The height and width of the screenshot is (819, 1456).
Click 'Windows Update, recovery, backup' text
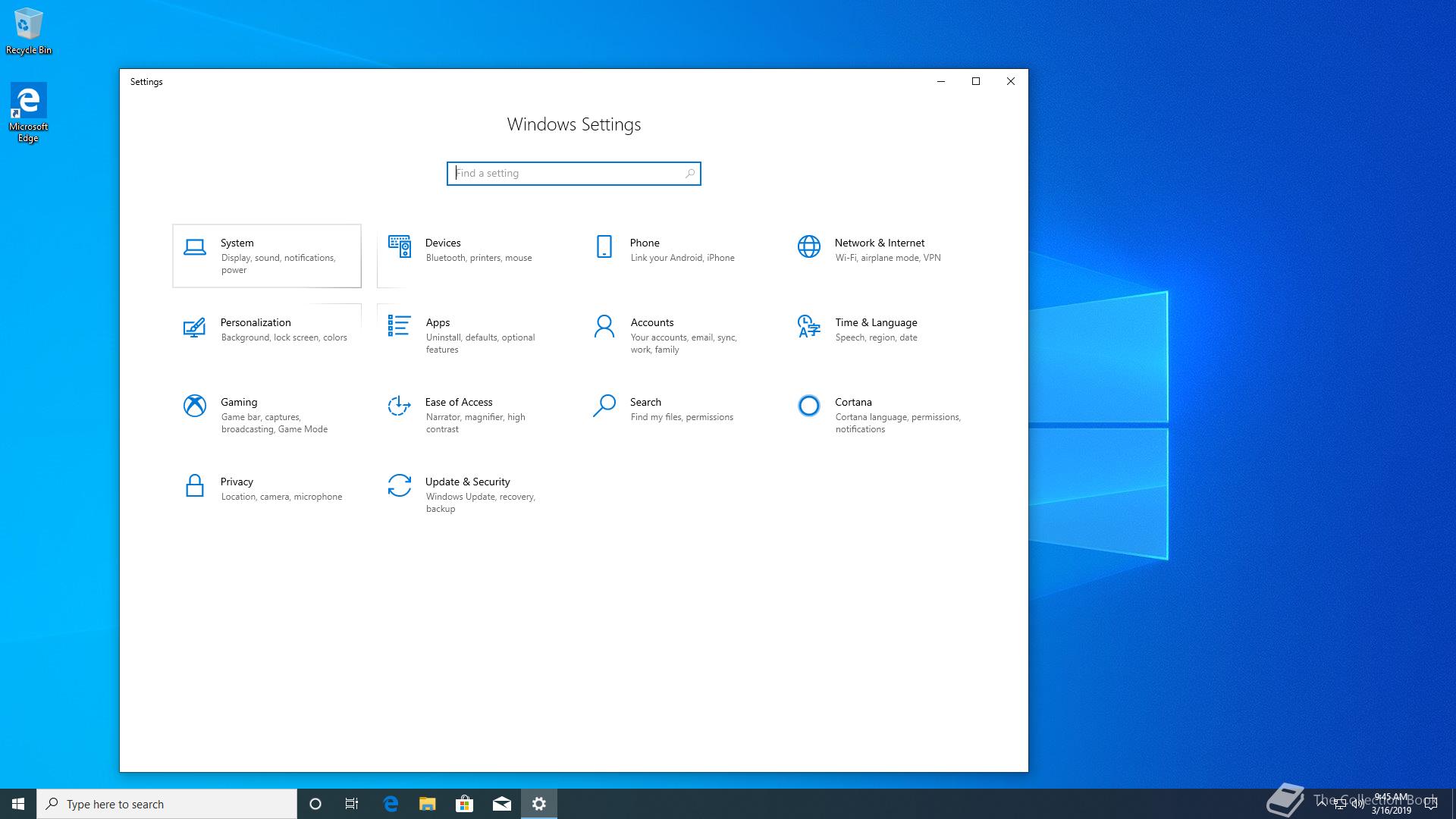coord(481,503)
